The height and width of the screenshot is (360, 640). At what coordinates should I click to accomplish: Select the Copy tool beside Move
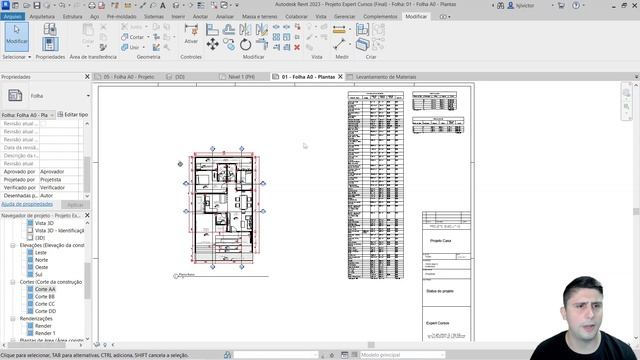coord(229,44)
